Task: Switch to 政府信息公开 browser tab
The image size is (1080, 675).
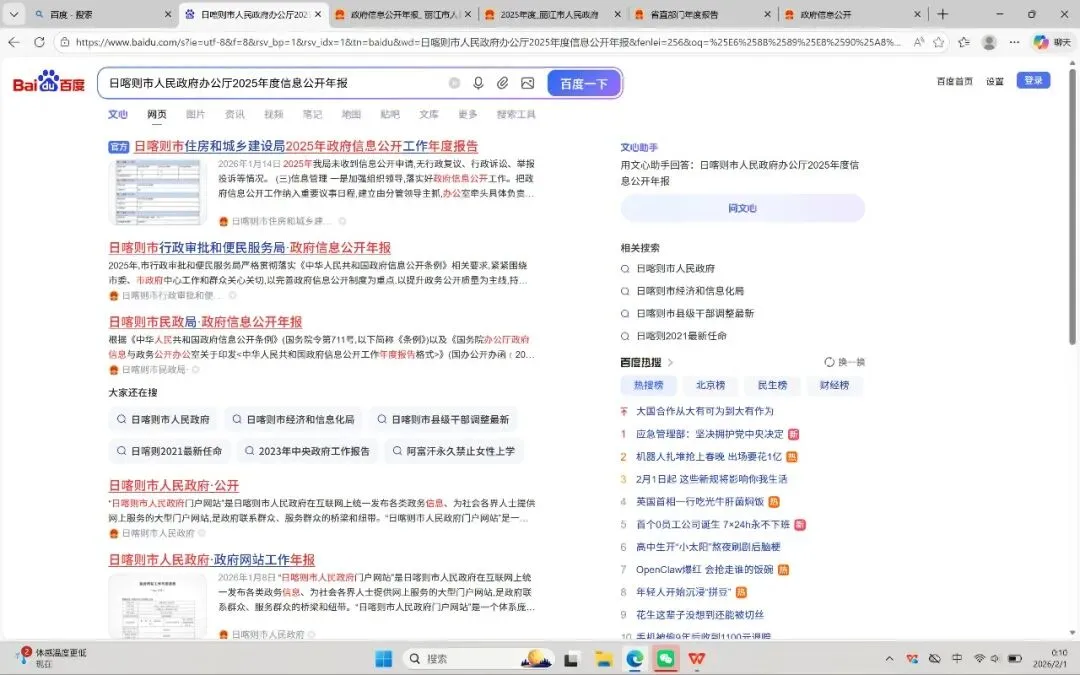Action: tap(853, 14)
